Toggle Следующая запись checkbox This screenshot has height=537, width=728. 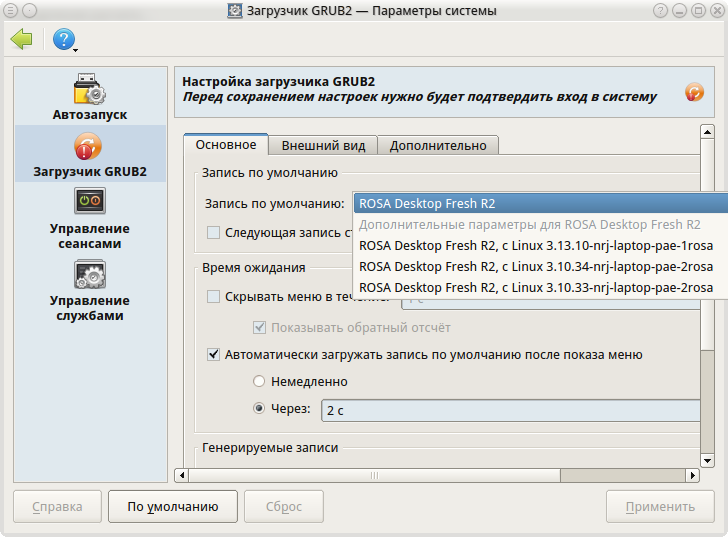pos(213,232)
